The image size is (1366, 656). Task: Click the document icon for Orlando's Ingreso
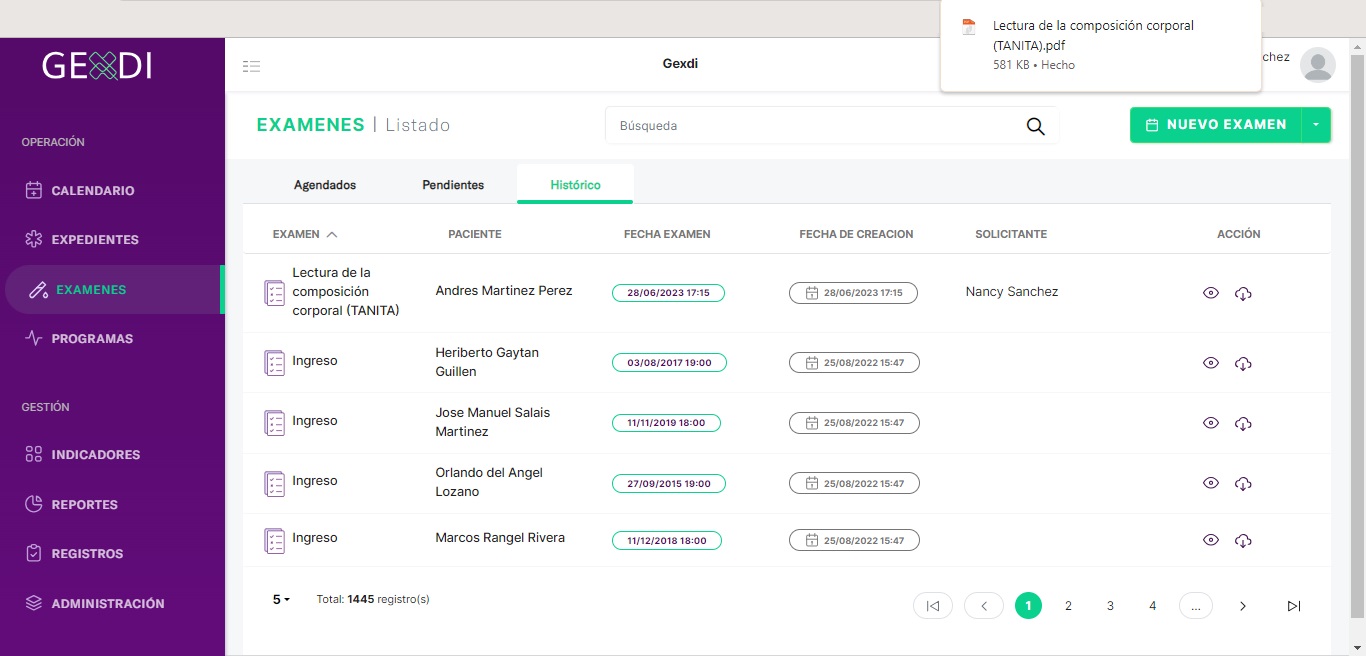point(274,483)
